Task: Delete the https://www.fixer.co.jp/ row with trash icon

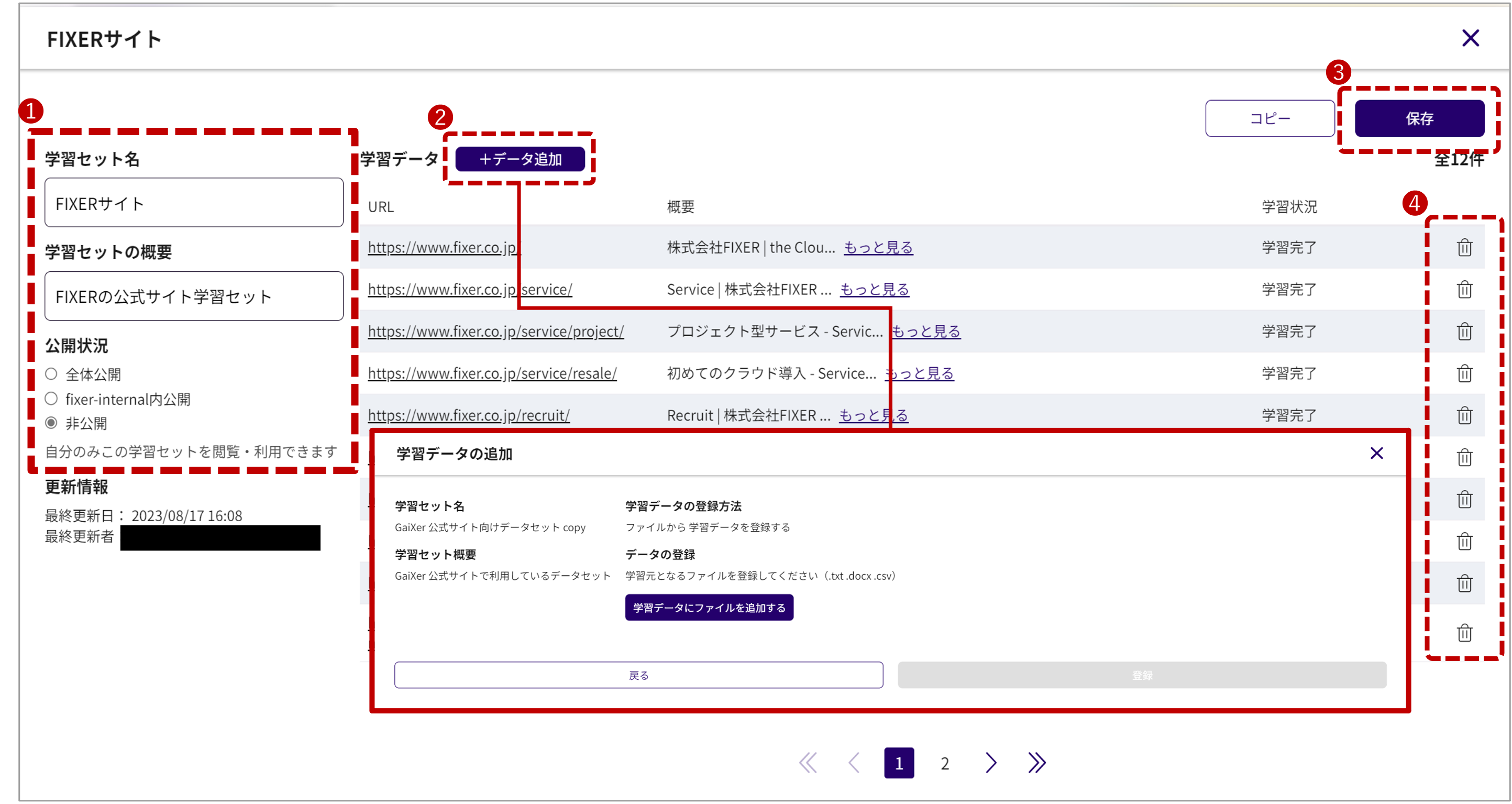Action: click(x=1464, y=248)
